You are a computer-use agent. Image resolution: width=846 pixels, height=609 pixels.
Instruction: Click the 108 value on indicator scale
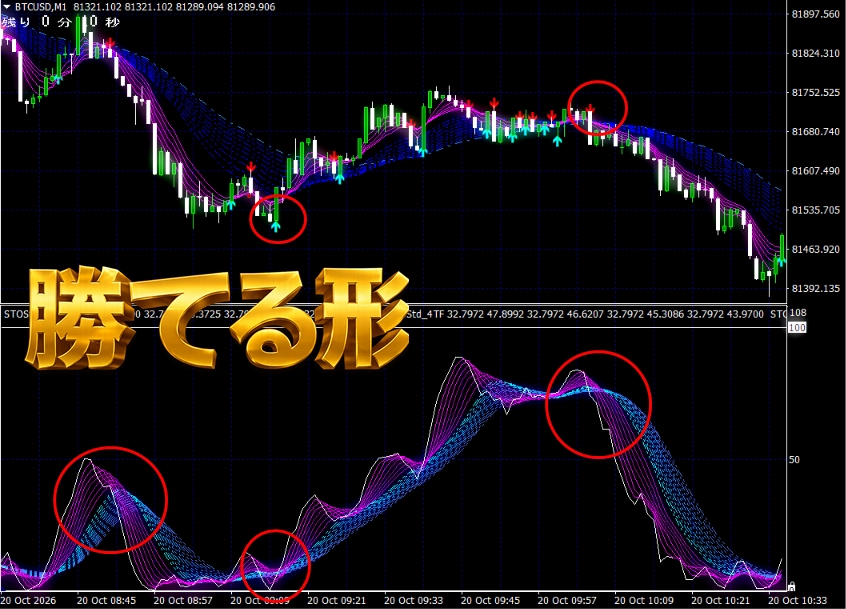pos(797,313)
